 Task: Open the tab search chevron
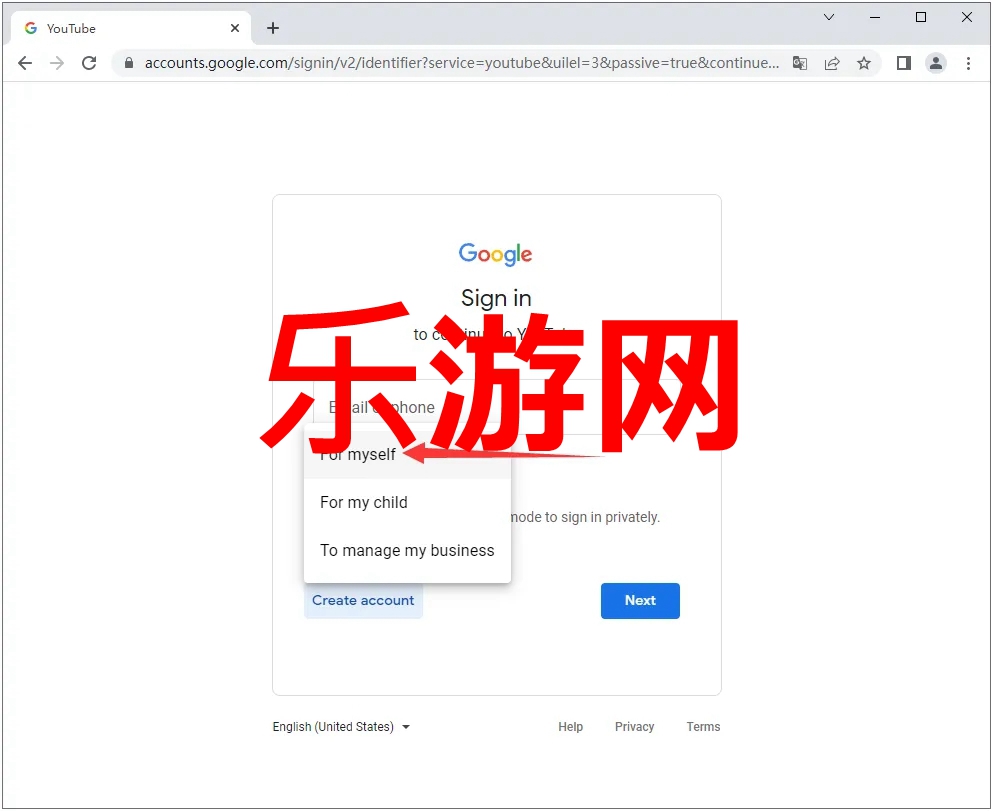829,17
